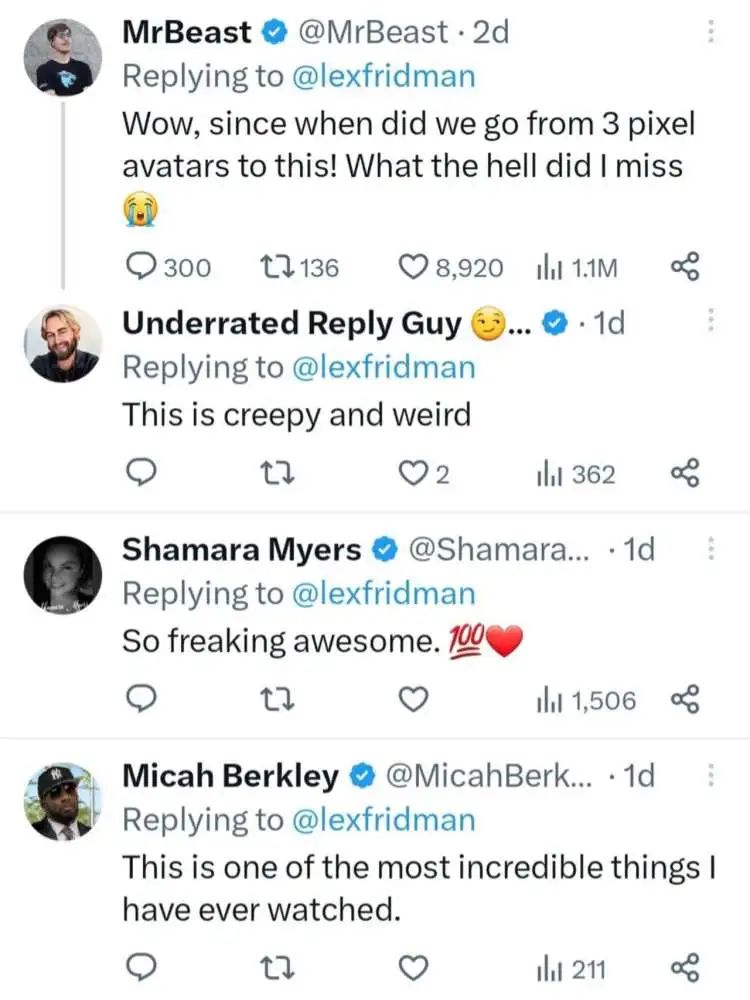The height and width of the screenshot is (1000, 750).
Task: Retweet Micah Berkley's reply
Action: click(x=272, y=967)
